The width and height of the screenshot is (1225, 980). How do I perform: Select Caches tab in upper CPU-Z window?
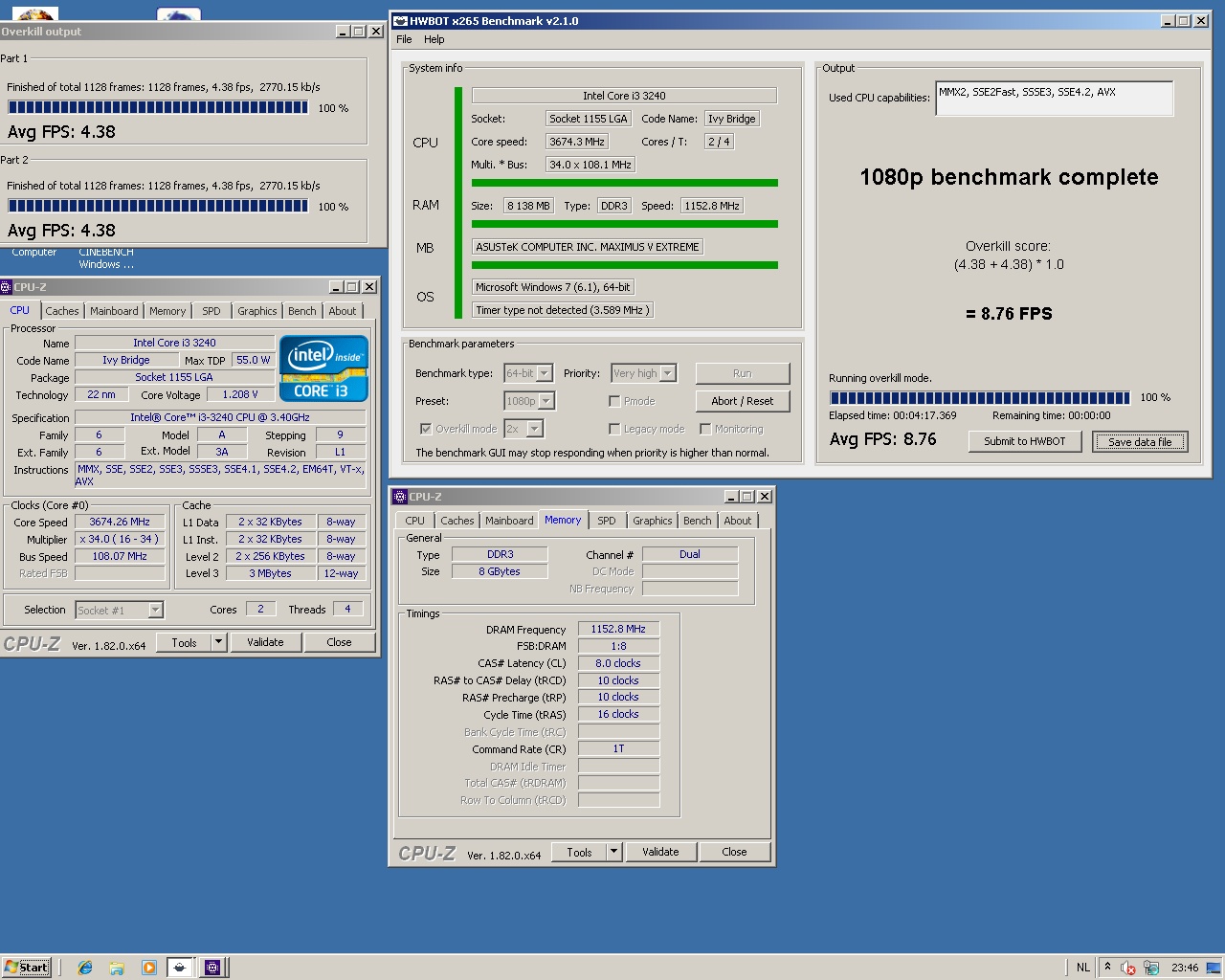tap(62, 311)
